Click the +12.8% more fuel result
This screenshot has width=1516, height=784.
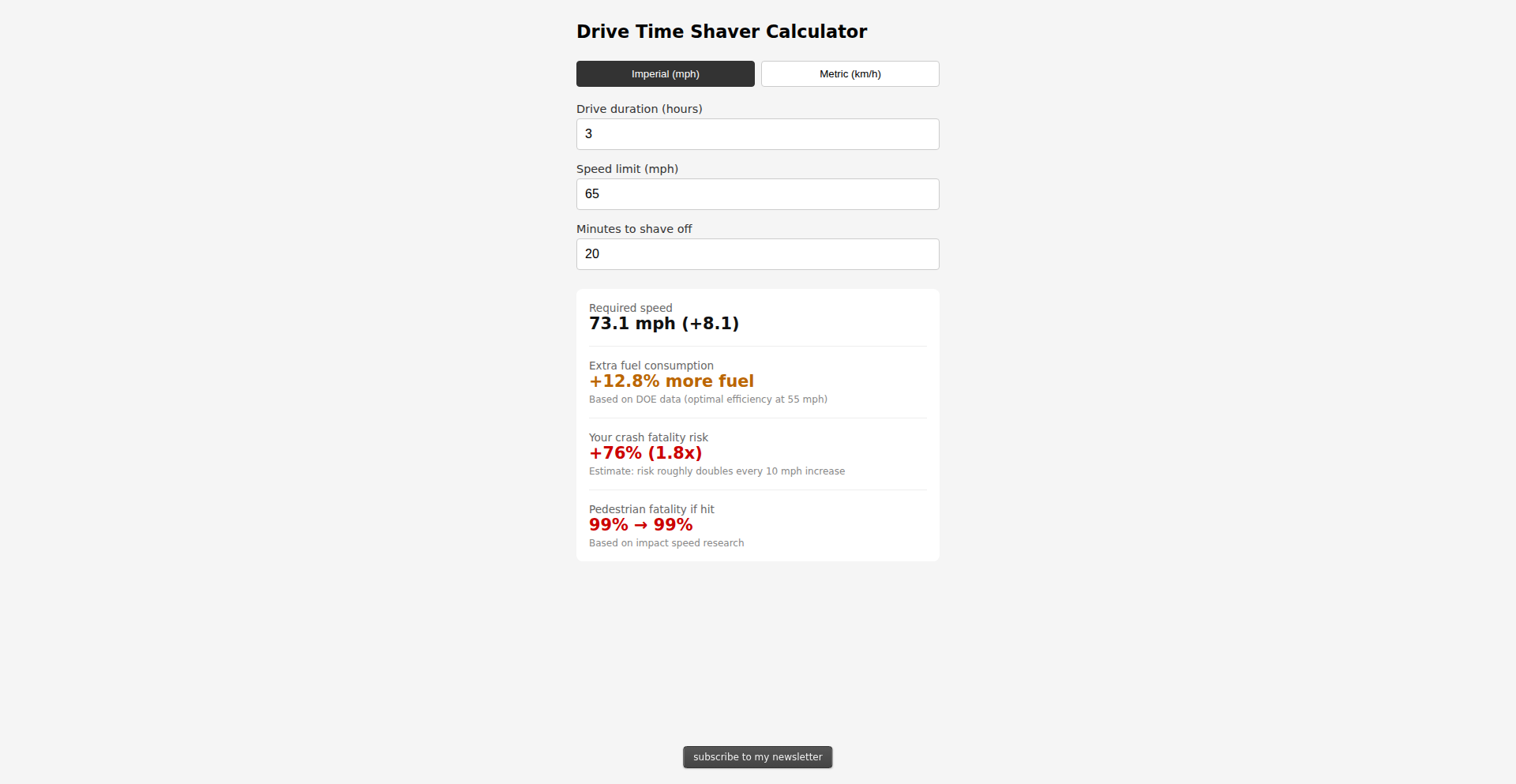click(671, 381)
